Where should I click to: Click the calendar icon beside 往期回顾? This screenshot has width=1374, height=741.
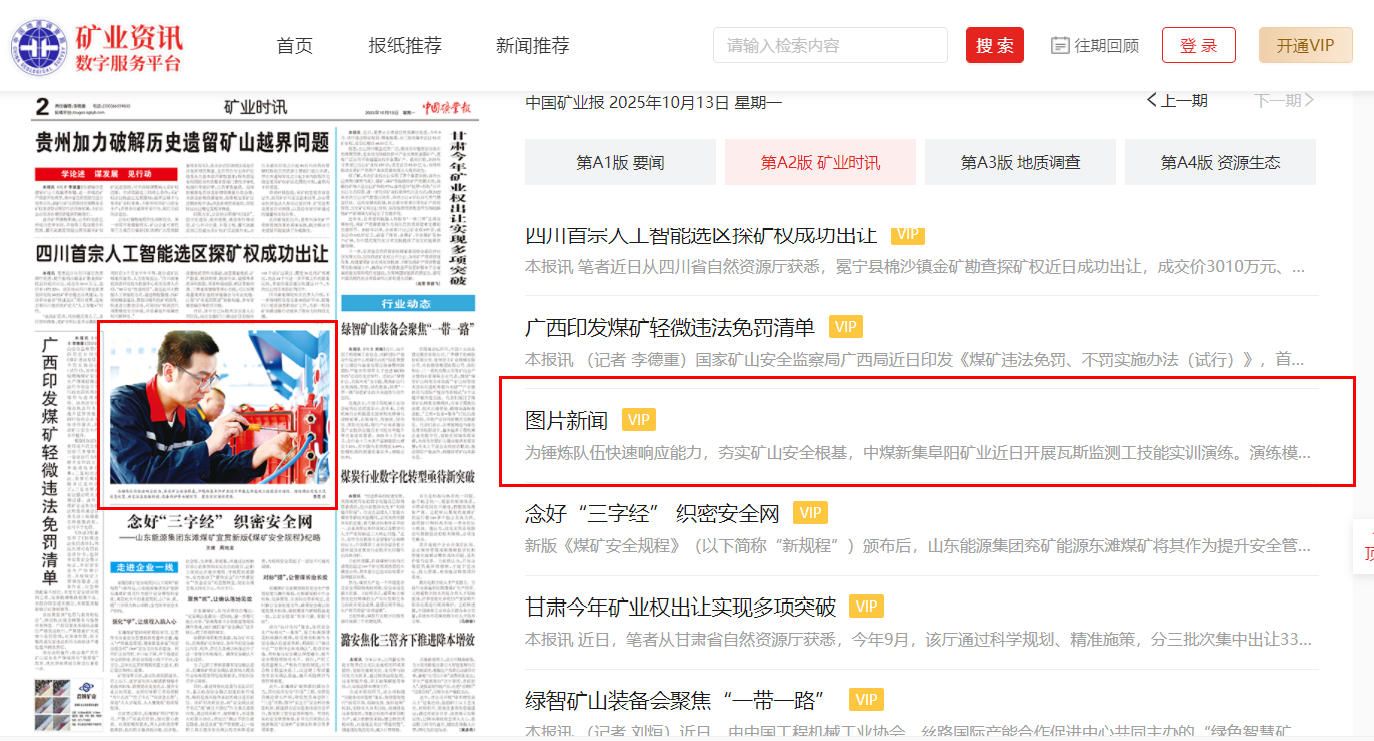[x=1060, y=45]
